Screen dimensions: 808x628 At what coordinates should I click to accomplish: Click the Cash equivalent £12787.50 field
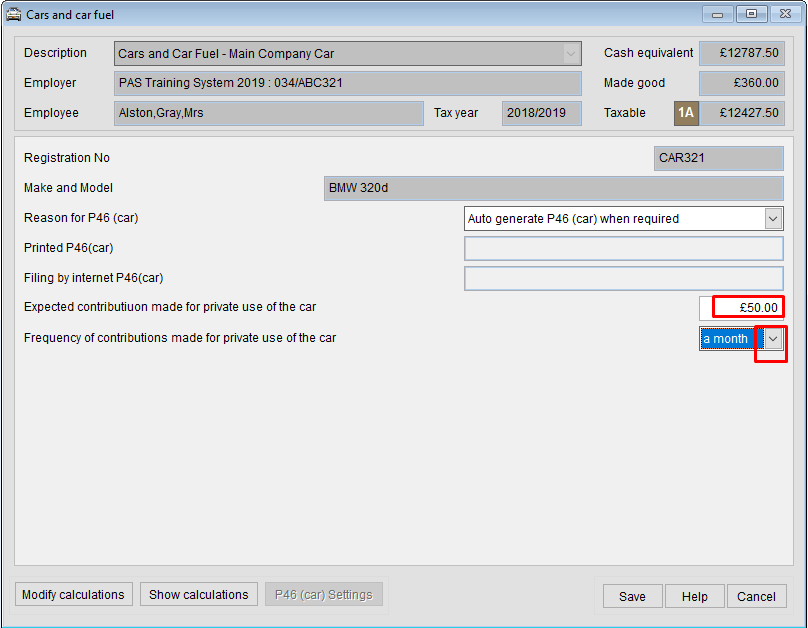pyautogui.click(x=741, y=53)
